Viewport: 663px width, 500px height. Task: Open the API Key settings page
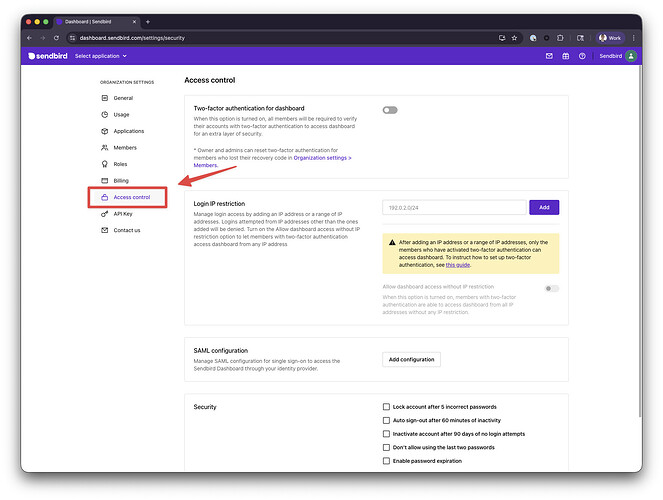click(123, 214)
